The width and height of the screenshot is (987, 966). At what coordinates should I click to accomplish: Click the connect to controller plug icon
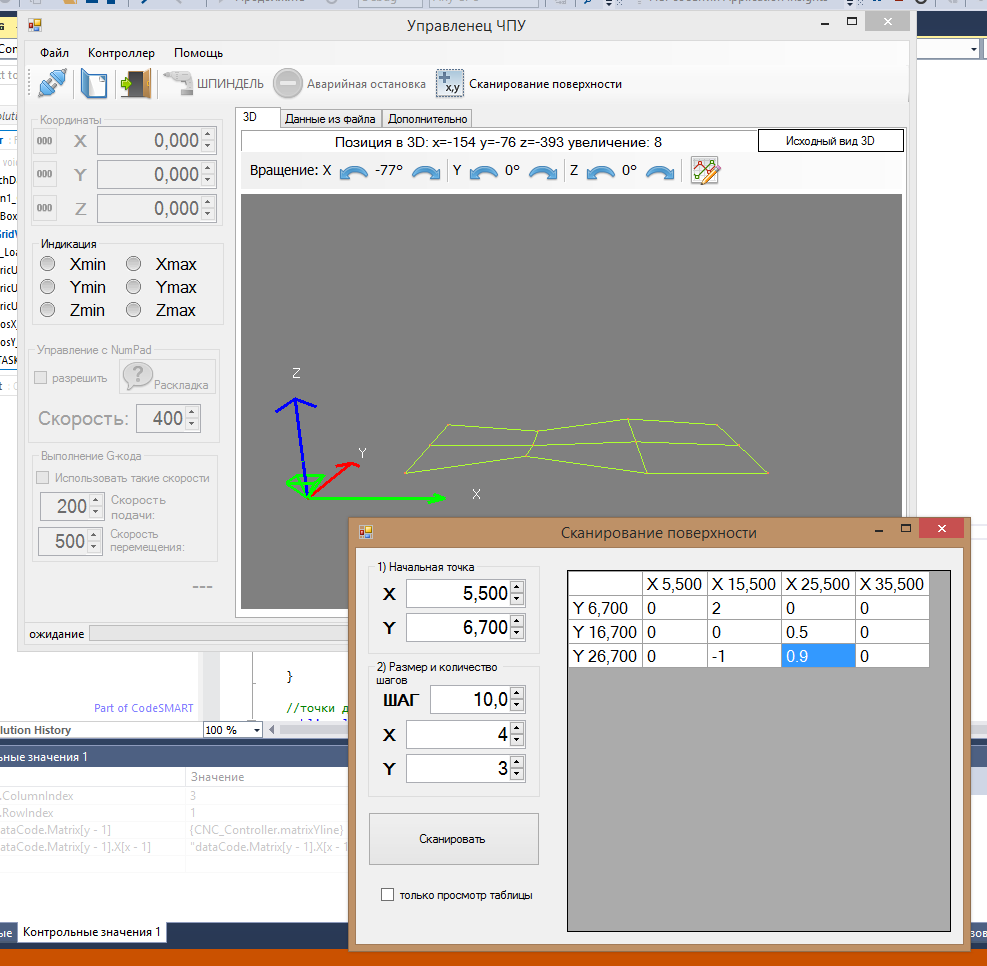52,83
